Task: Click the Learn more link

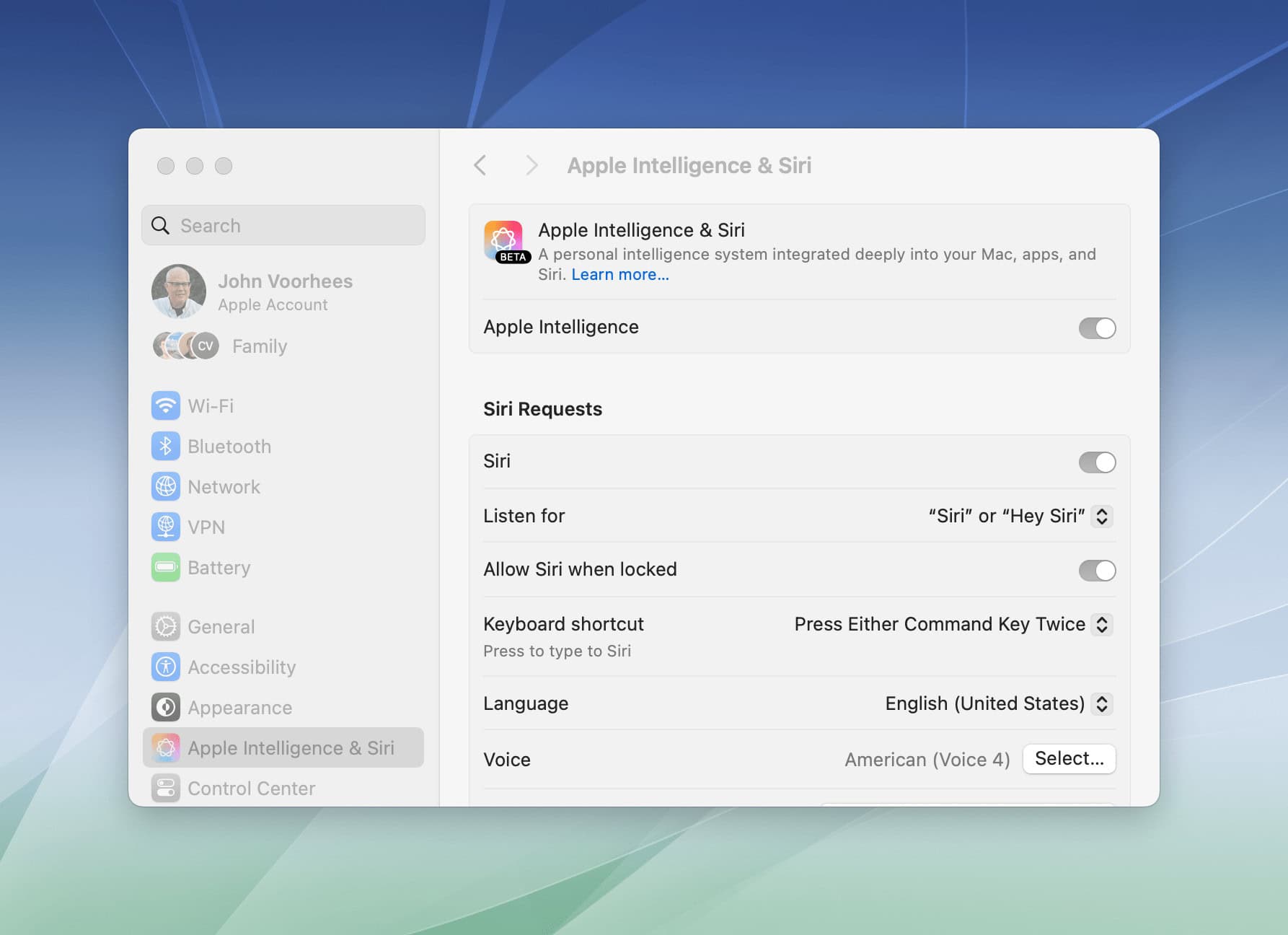Action: click(620, 275)
